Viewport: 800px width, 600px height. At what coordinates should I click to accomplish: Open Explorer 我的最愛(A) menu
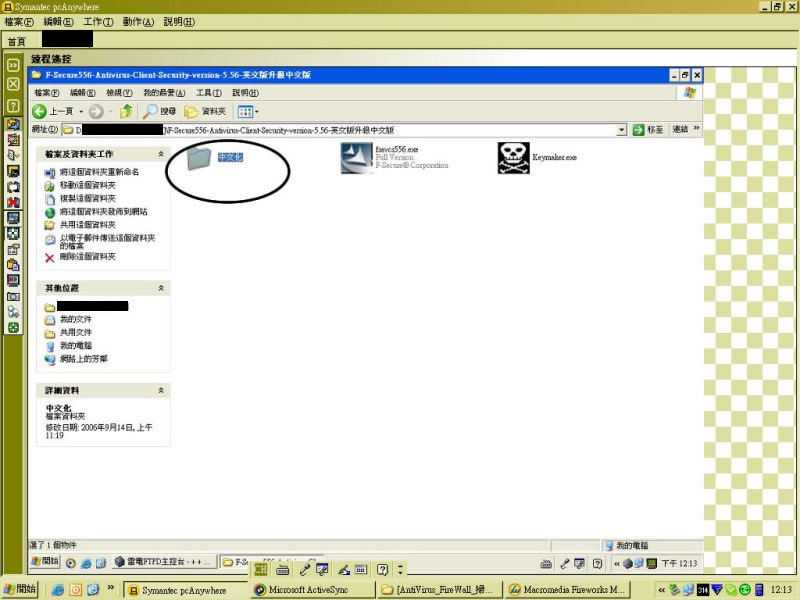(x=164, y=93)
